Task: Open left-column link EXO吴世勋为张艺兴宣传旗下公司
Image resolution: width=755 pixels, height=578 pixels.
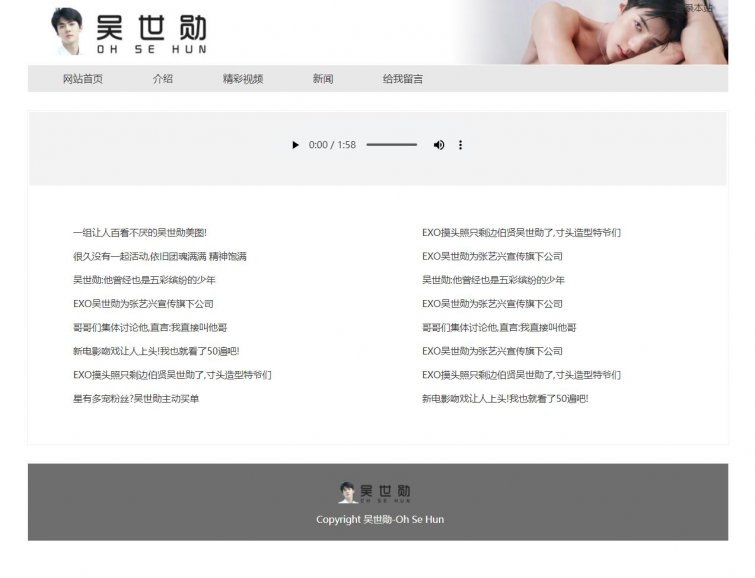Action: pos(143,304)
